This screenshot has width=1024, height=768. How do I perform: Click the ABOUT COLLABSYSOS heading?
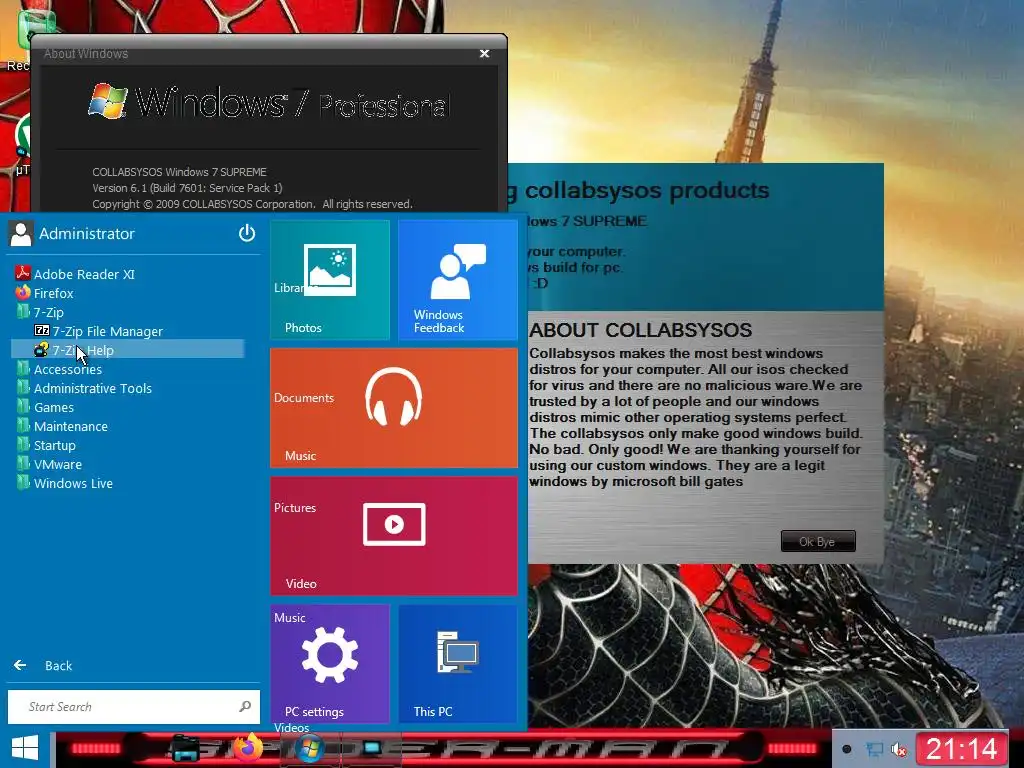point(641,330)
